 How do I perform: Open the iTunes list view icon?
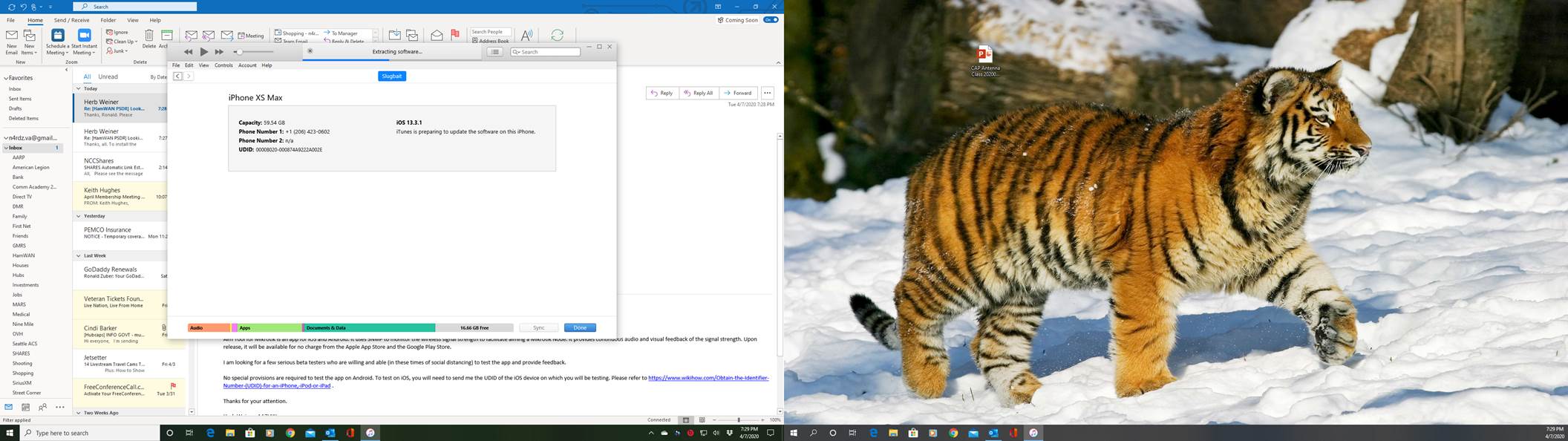(494, 52)
